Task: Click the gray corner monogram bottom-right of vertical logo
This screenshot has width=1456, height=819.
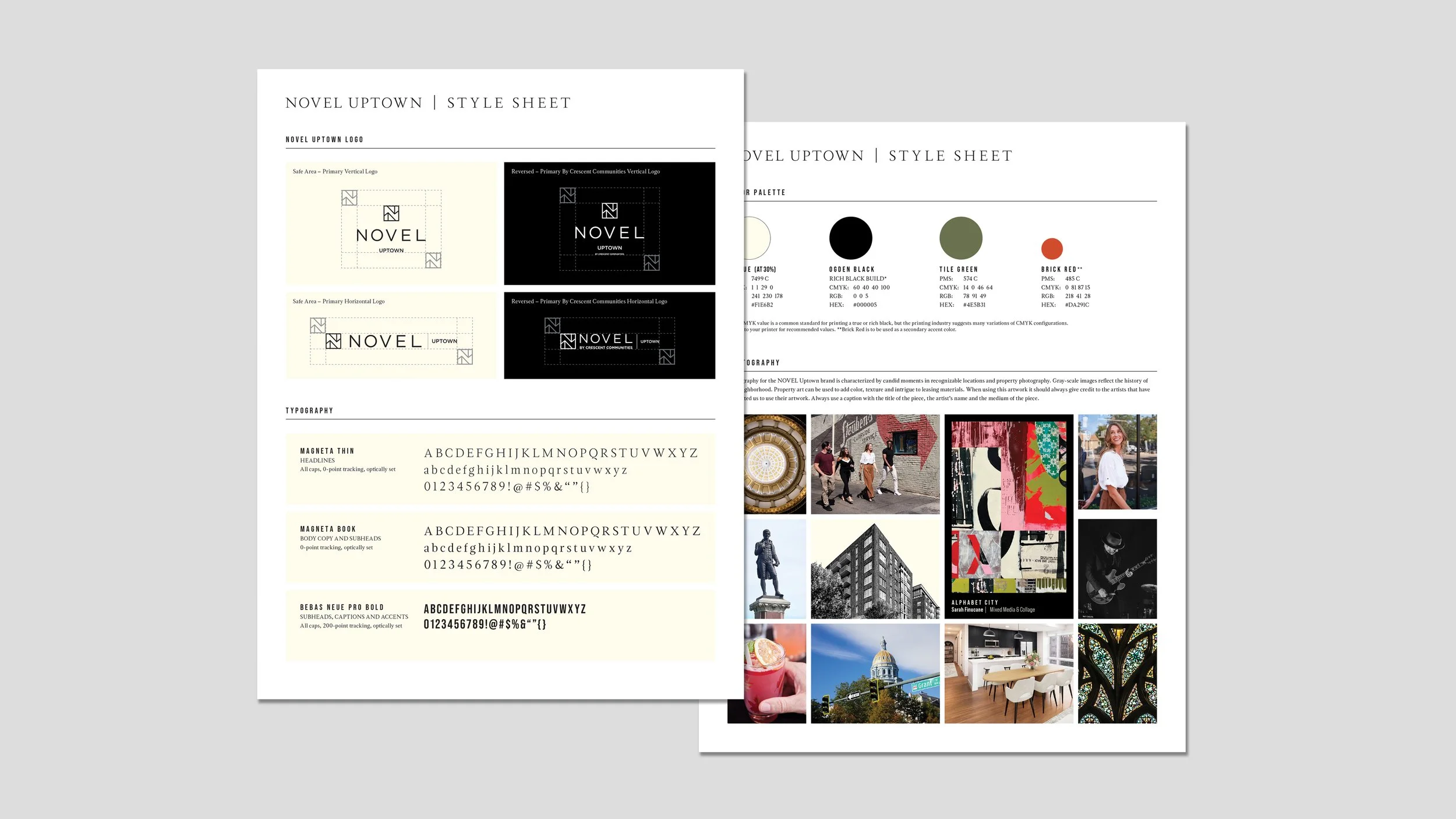Action: tap(433, 260)
